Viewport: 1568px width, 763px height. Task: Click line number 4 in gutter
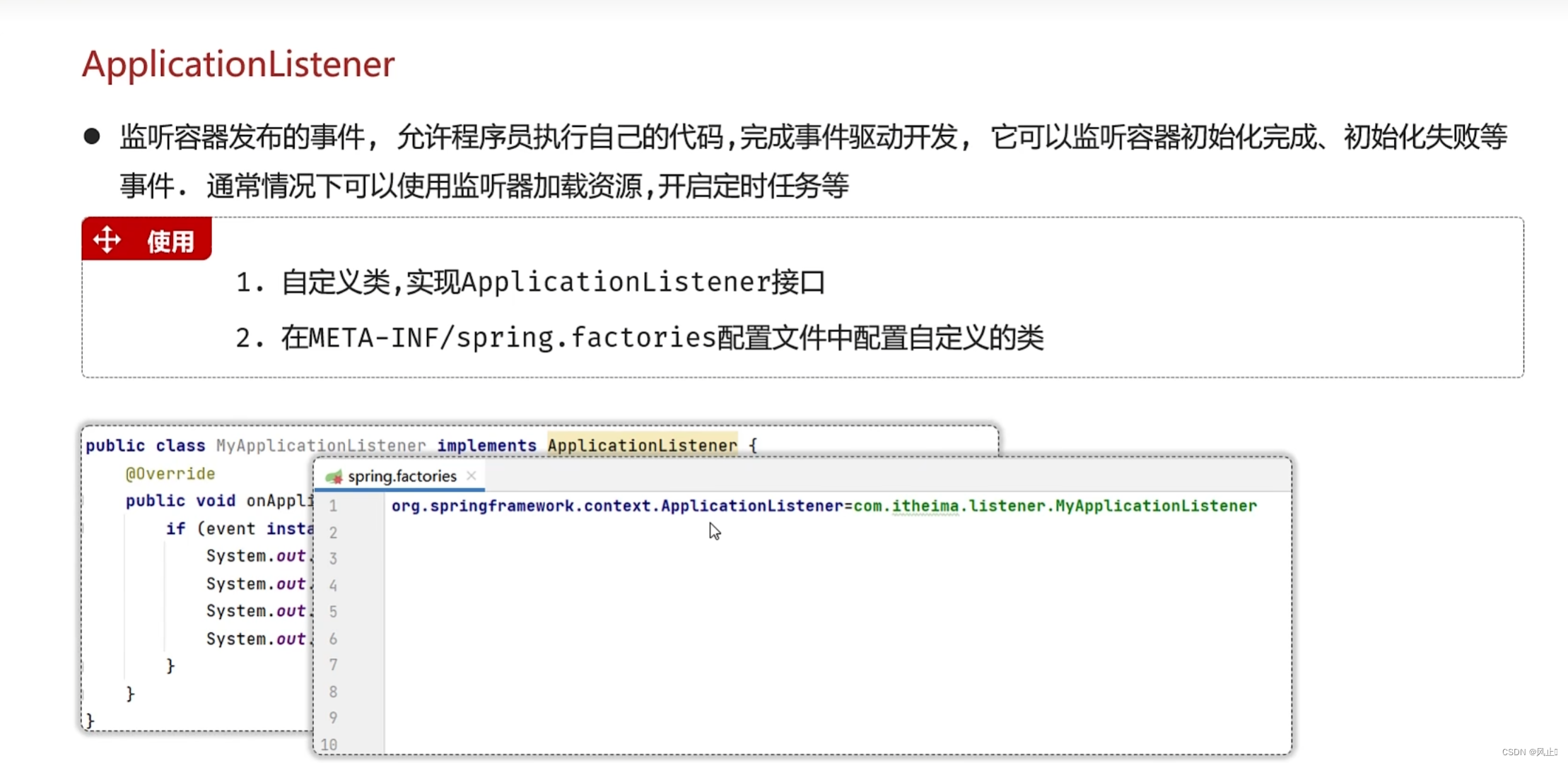coord(333,586)
